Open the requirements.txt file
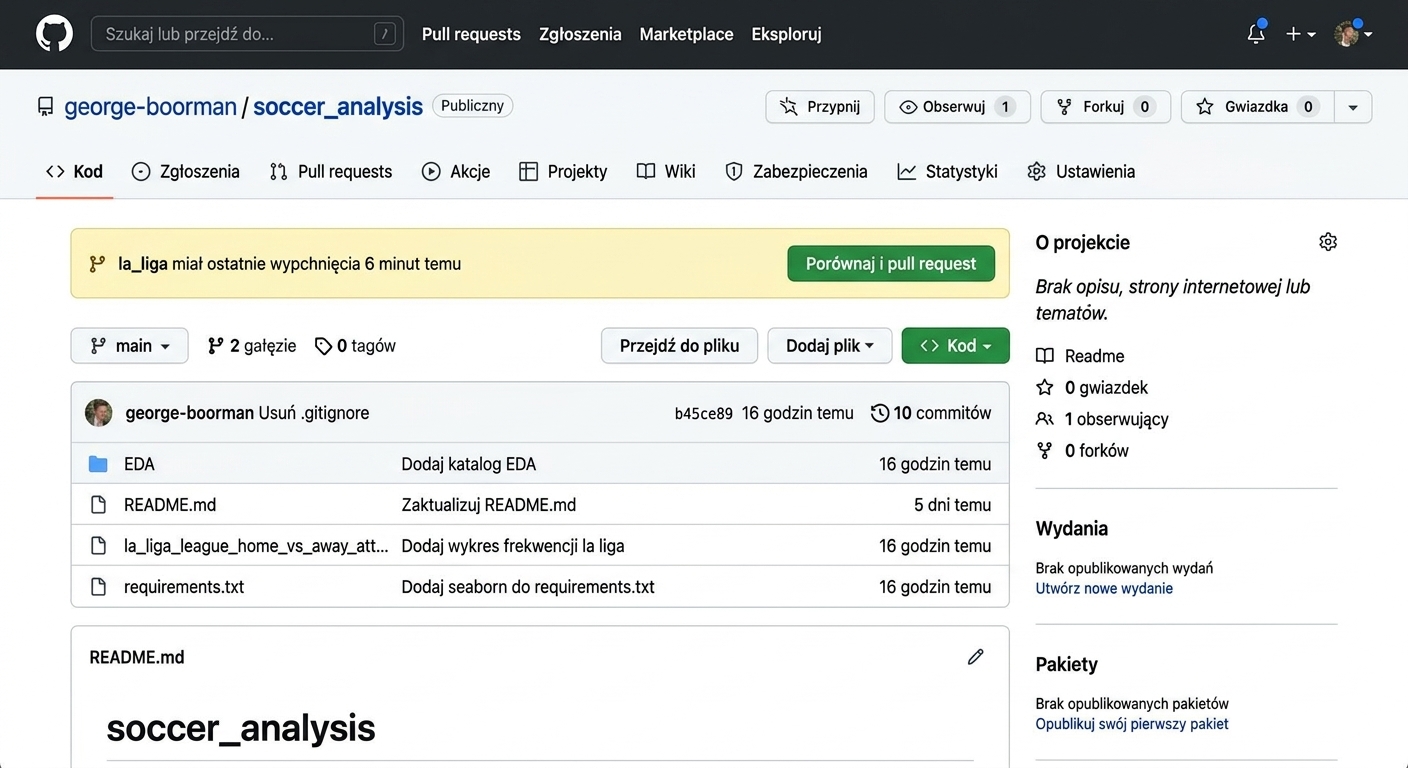This screenshot has width=1408, height=768. [184, 587]
